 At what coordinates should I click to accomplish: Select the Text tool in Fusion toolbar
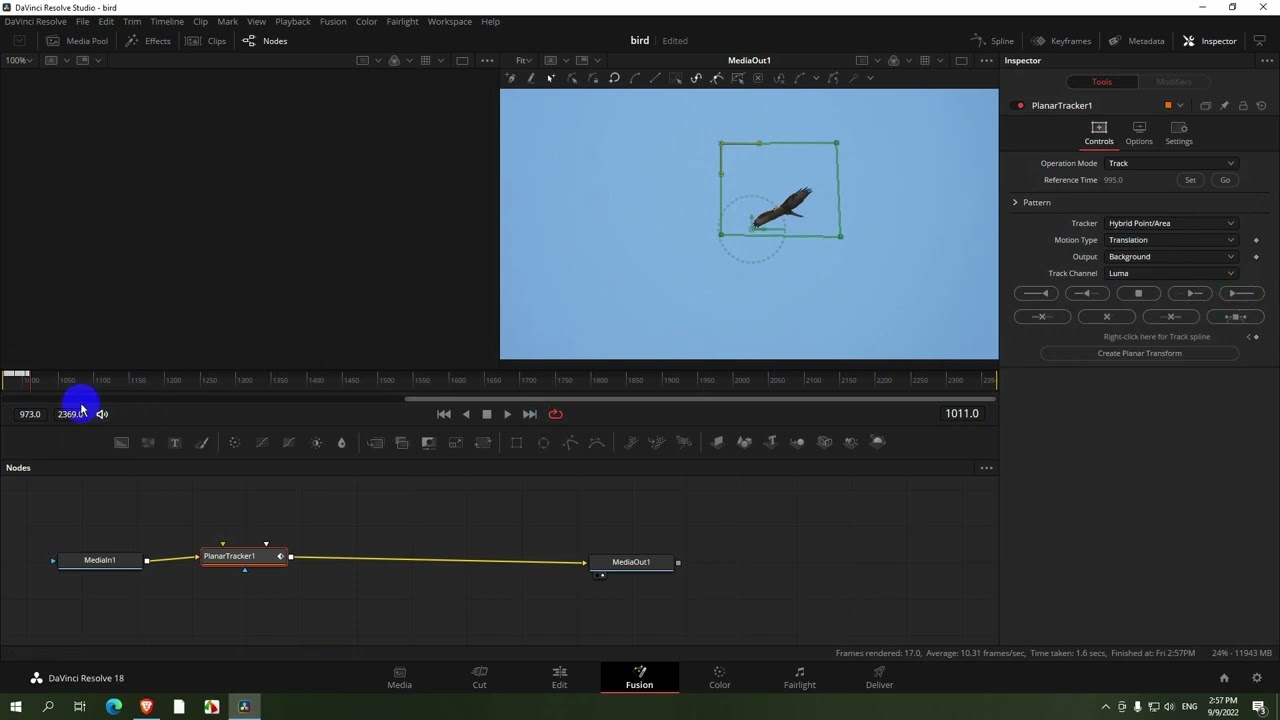[x=175, y=442]
